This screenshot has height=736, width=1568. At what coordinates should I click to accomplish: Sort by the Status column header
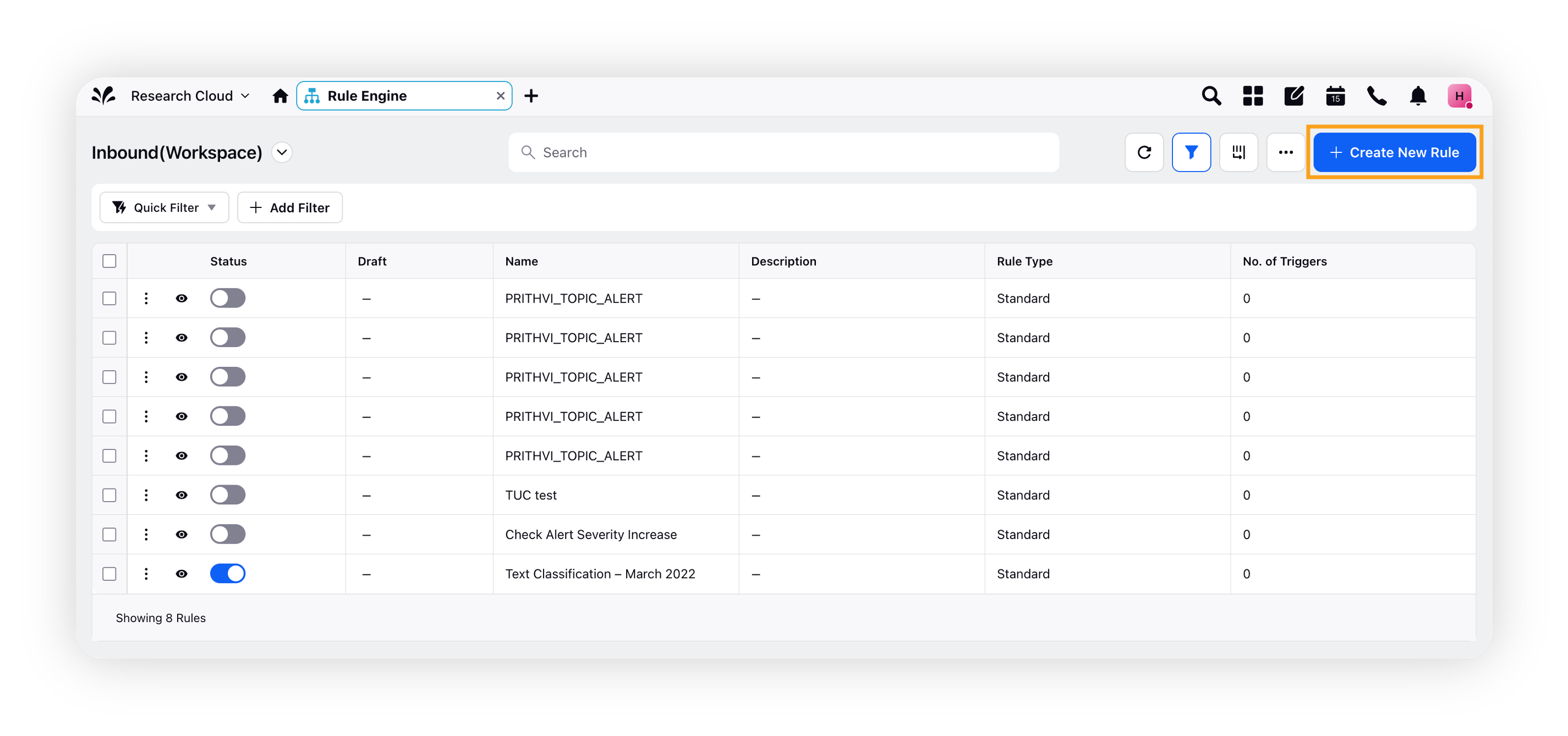pyautogui.click(x=228, y=261)
